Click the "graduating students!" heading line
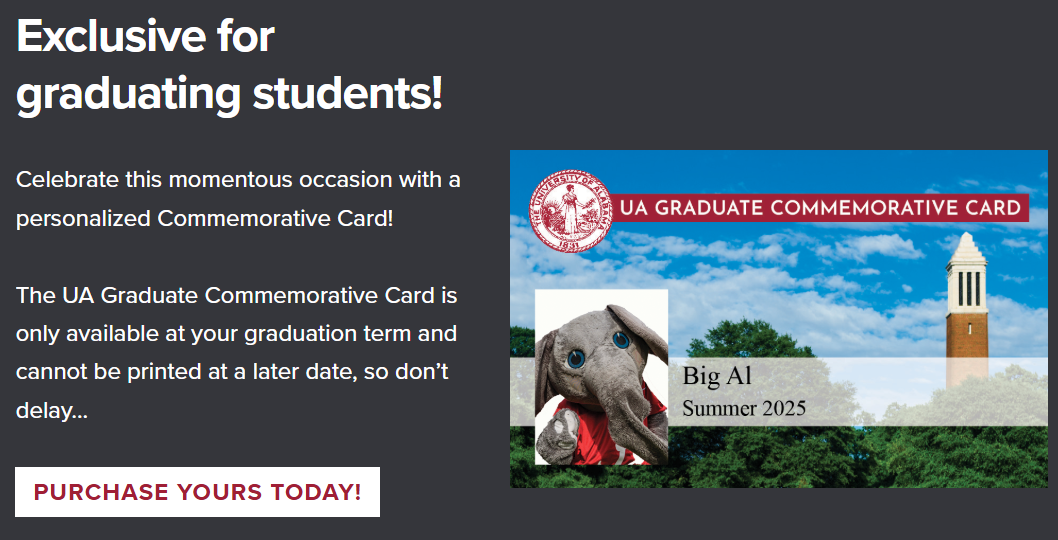The height and width of the screenshot is (540, 1058). pyautogui.click(x=229, y=94)
